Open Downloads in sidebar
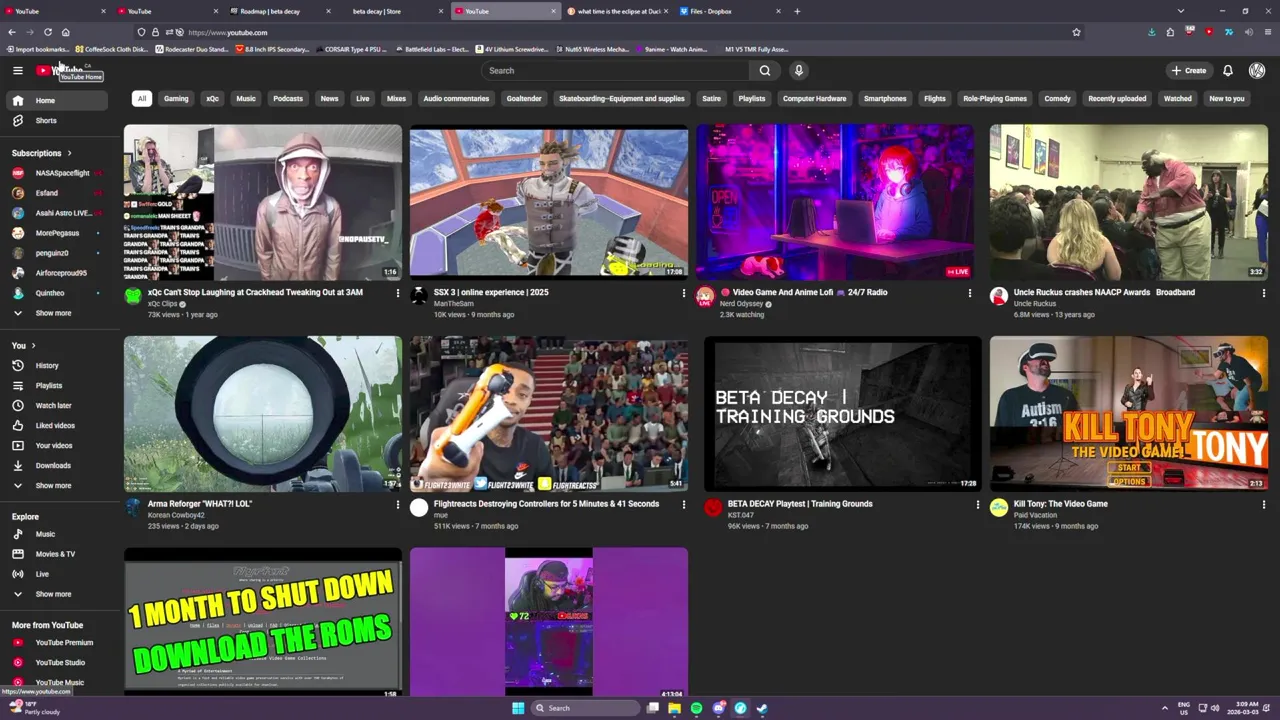1280x720 pixels. [x=55, y=465]
